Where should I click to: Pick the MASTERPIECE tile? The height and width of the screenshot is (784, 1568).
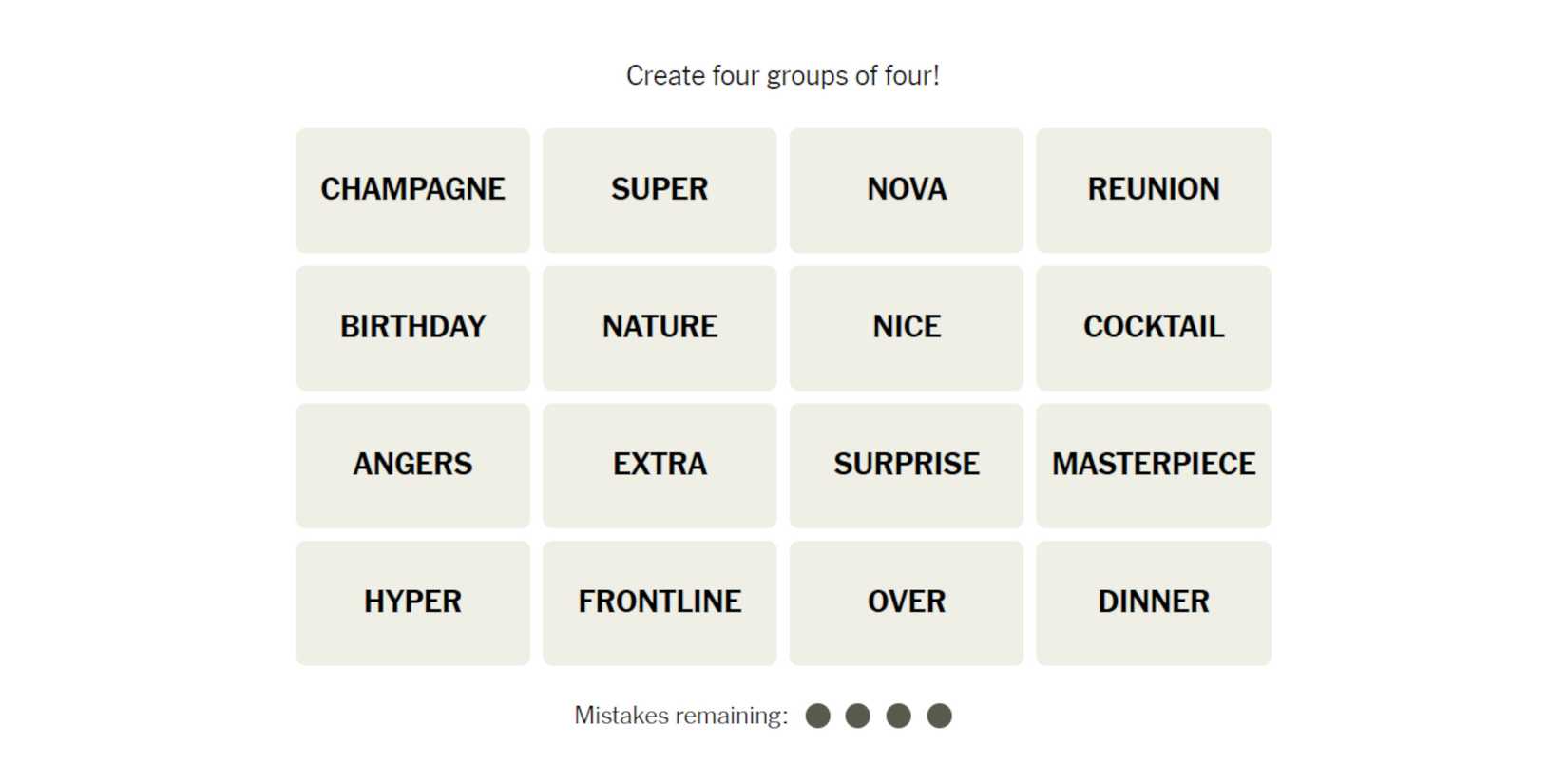(x=1154, y=466)
